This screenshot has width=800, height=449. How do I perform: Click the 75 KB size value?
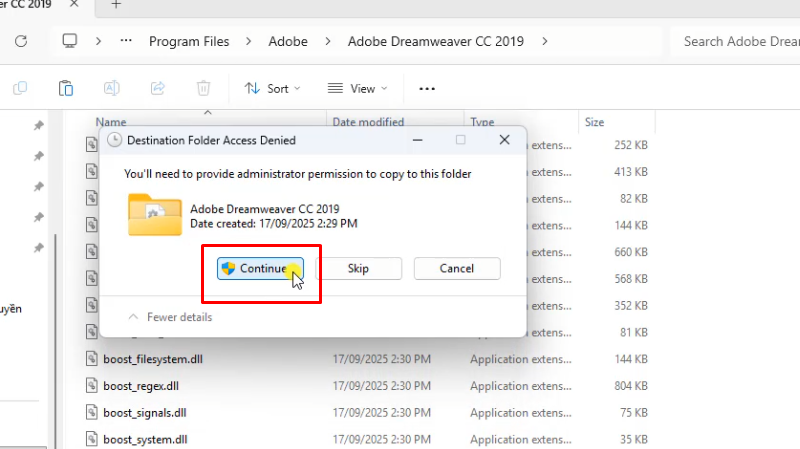634,412
